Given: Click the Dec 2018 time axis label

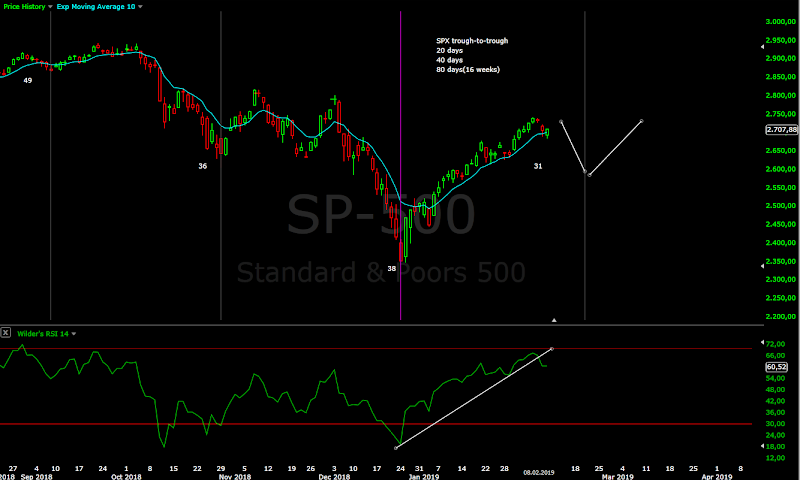Looking at the screenshot, I should click(334, 476).
